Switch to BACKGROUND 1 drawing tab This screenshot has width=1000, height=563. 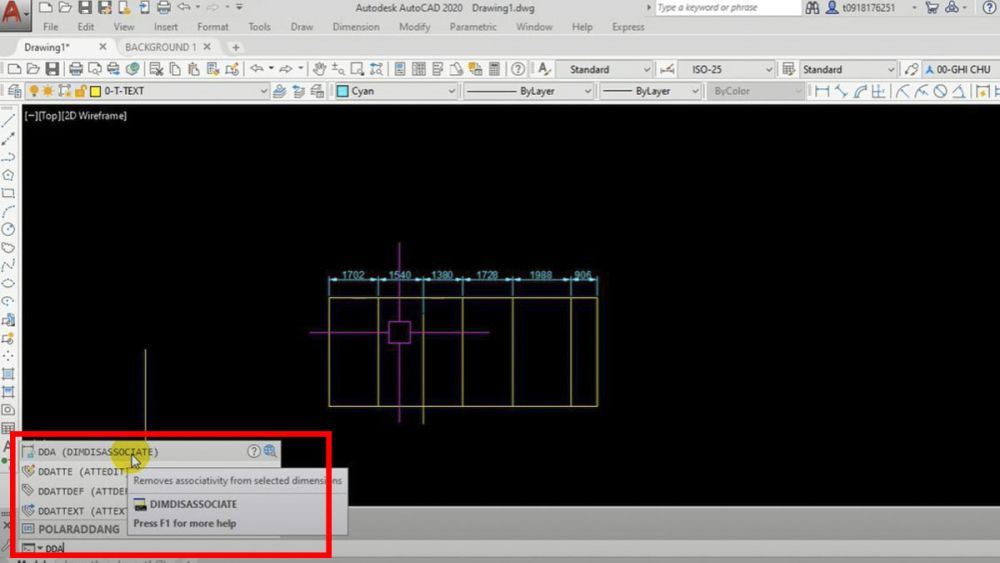pyautogui.click(x=161, y=47)
